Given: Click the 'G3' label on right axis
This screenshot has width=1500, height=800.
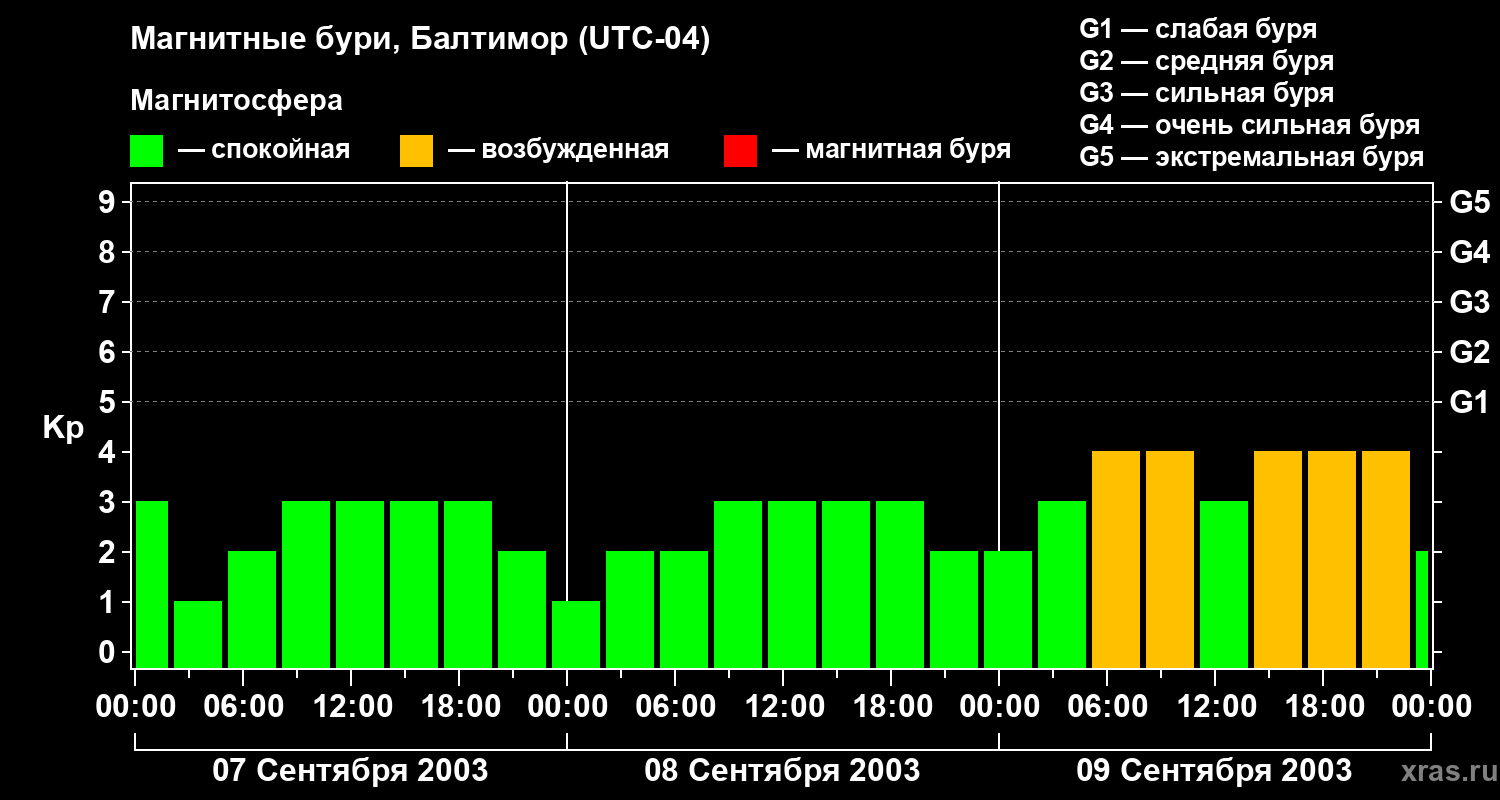Looking at the screenshot, I should [x=1469, y=302].
